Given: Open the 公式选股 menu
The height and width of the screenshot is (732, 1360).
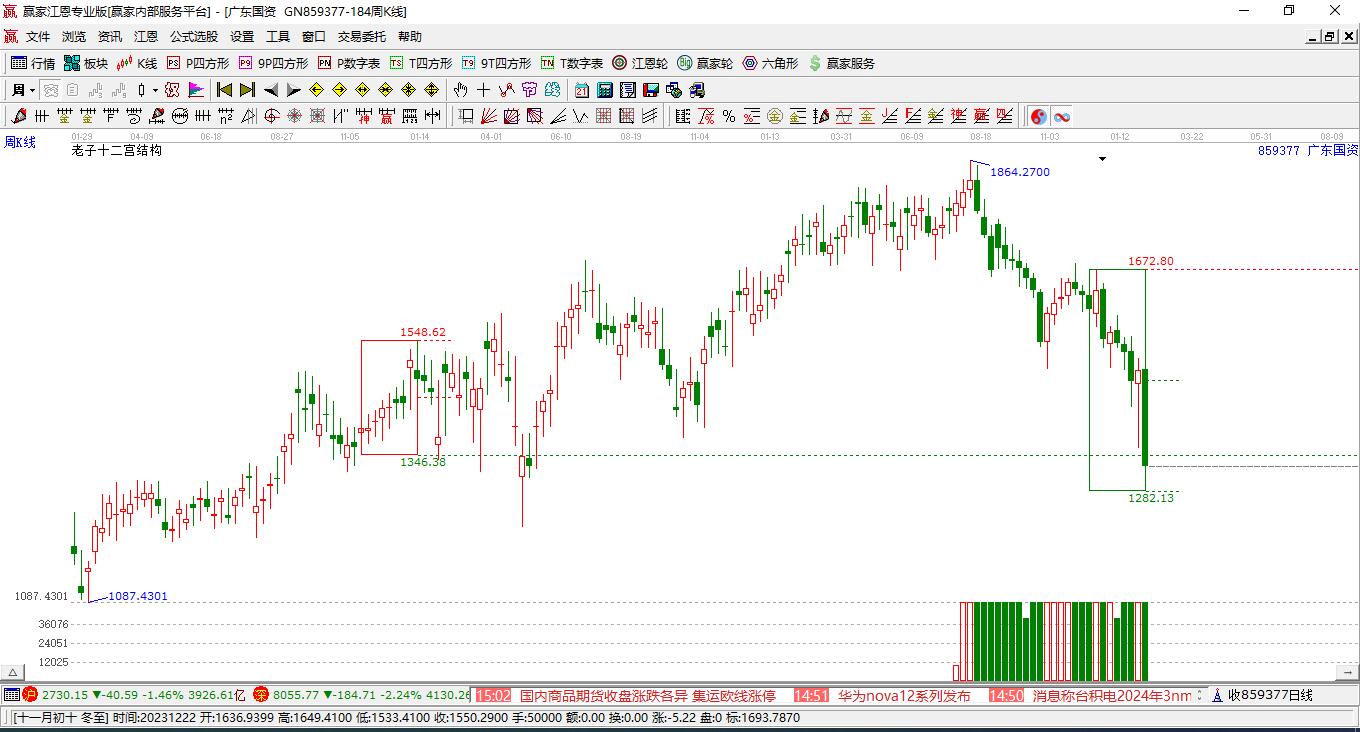Looking at the screenshot, I should (194, 37).
